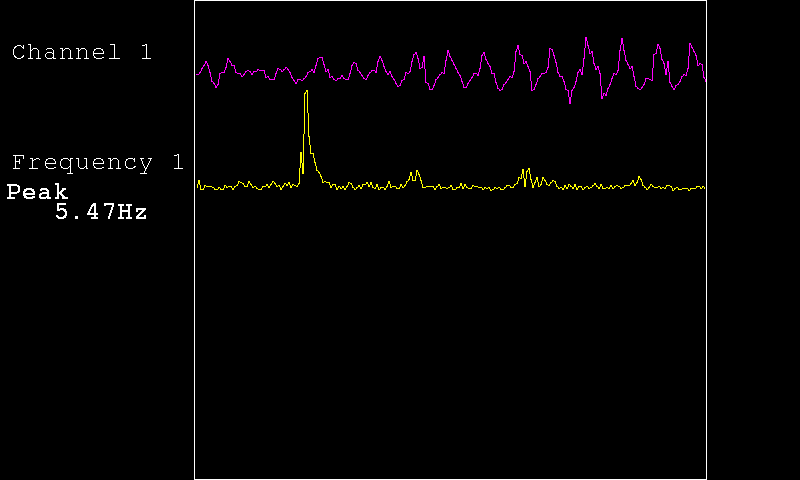Select the second small yellow harmonic peak

(x=414, y=174)
